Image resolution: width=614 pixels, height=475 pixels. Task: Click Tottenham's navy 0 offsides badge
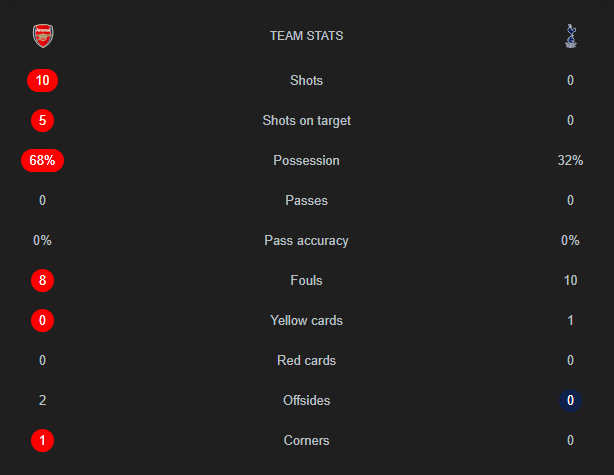[x=570, y=400]
